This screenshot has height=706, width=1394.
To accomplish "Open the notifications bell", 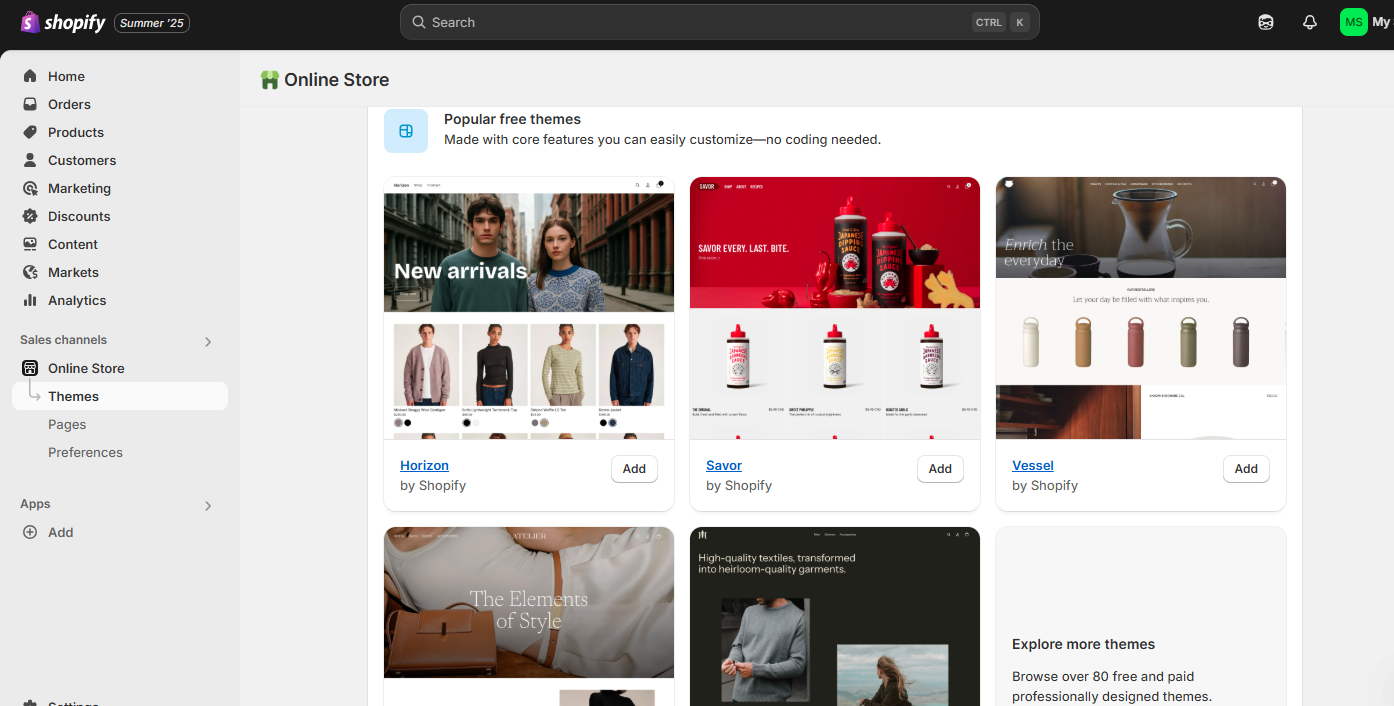I will coord(1310,22).
